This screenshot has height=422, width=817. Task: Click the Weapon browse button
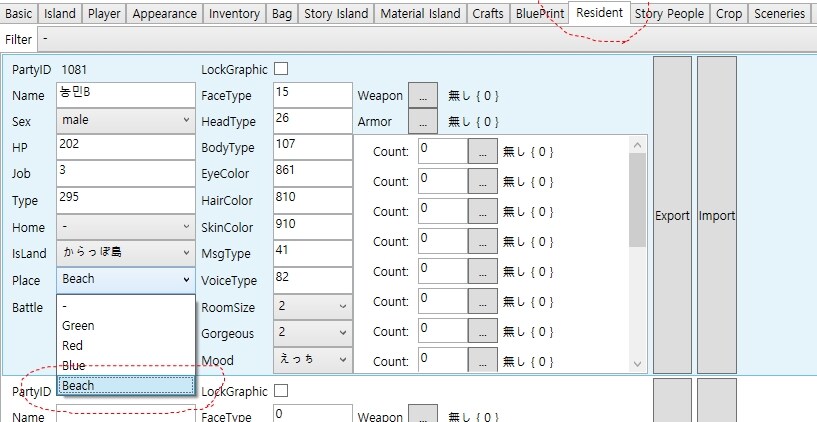pyautogui.click(x=423, y=95)
